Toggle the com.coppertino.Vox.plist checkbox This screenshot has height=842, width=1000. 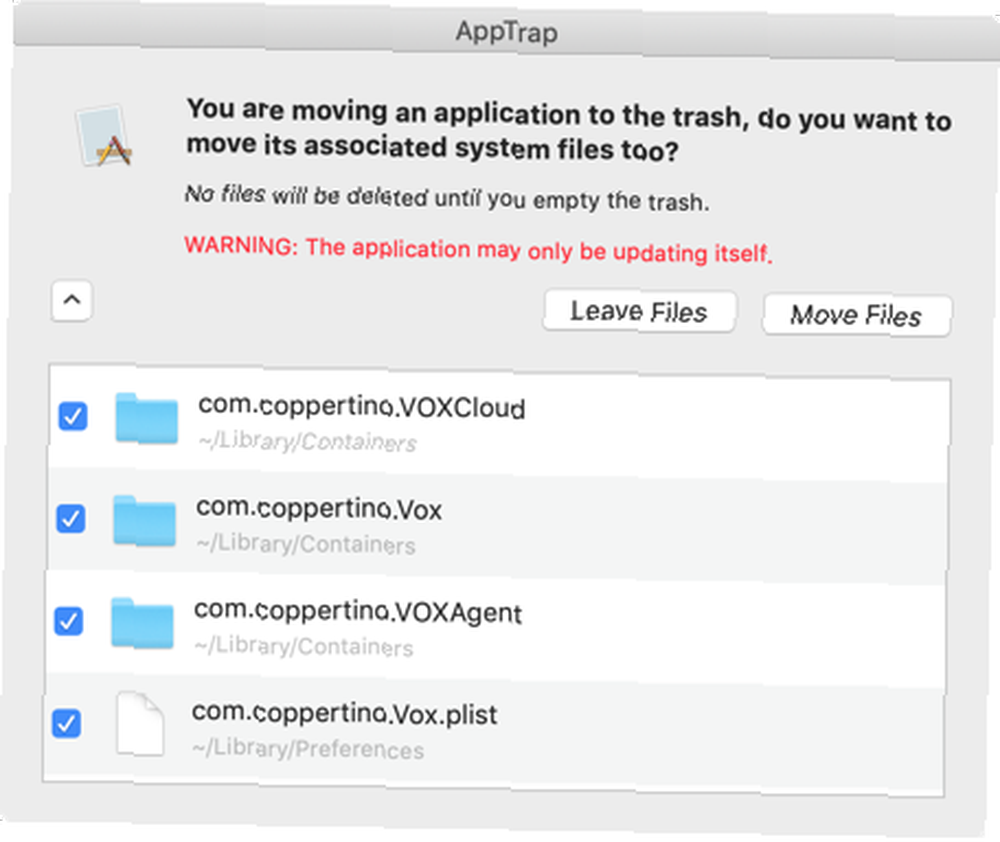coord(66,723)
